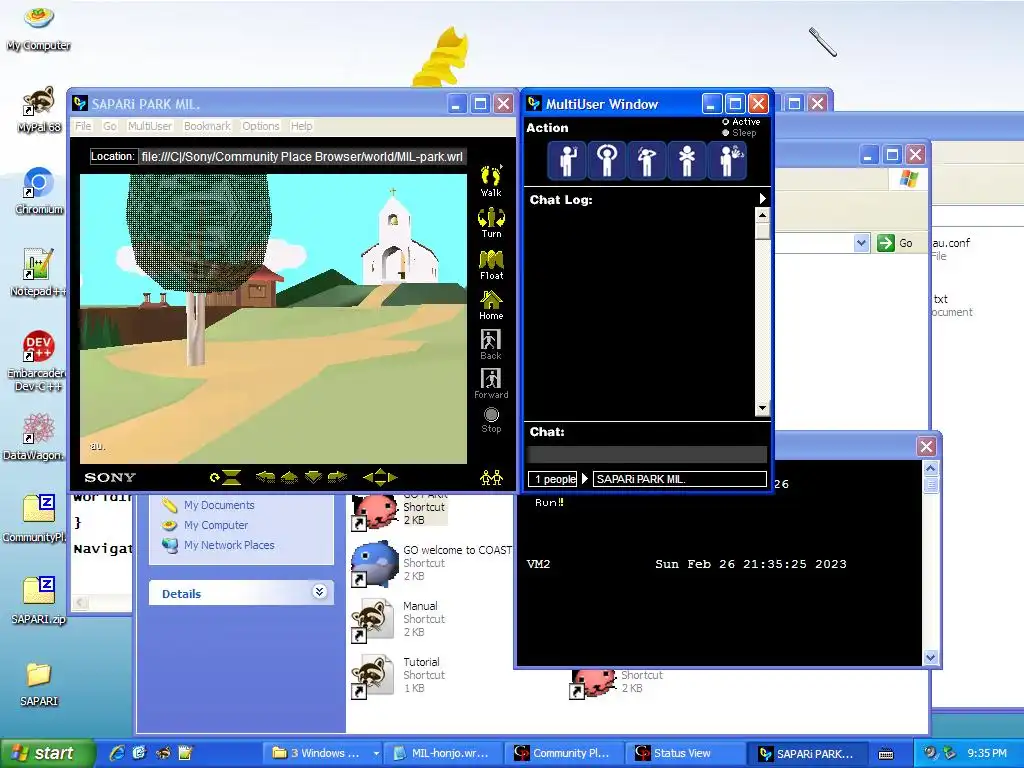The image size is (1024, 768).
Task: Trigger the head-scratching action
Action: coord(647,160)
